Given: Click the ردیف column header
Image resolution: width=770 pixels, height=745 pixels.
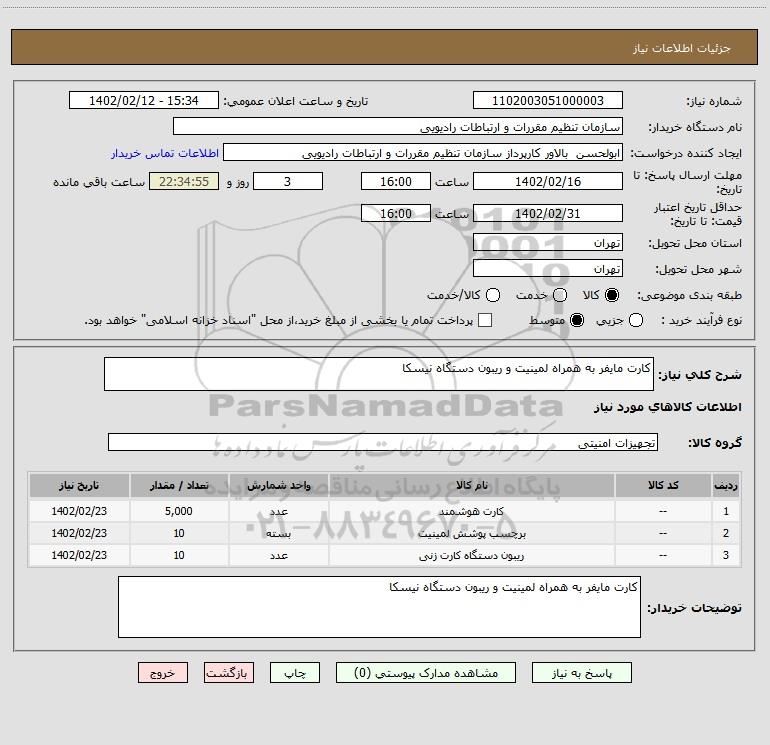Looking at the screenshot, I should tap(726, 485).
